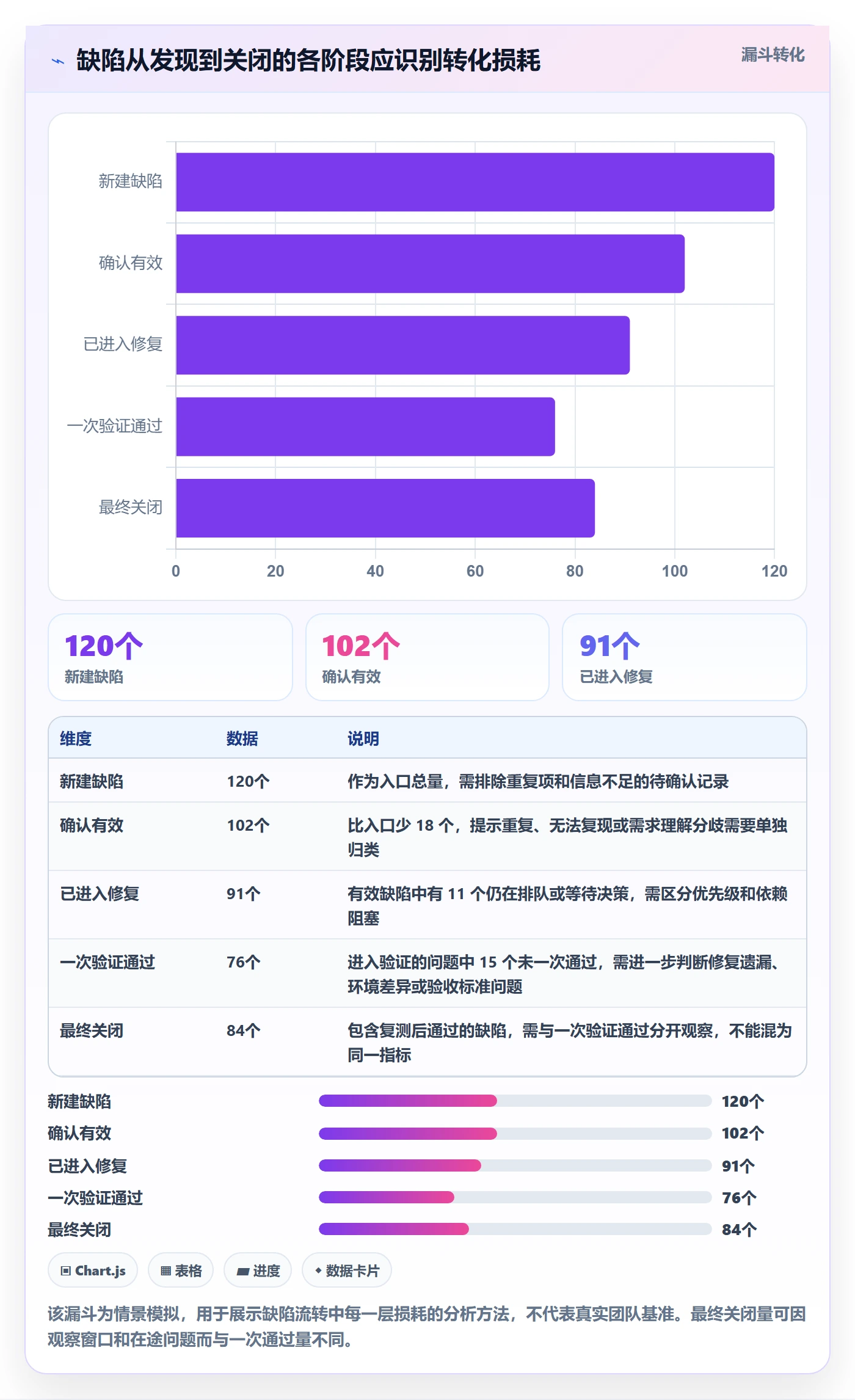855x1400 pixels.
Task: Click the 一次验证通过 progress bar
Action: pyautogui.click(x=515, y=1197)
